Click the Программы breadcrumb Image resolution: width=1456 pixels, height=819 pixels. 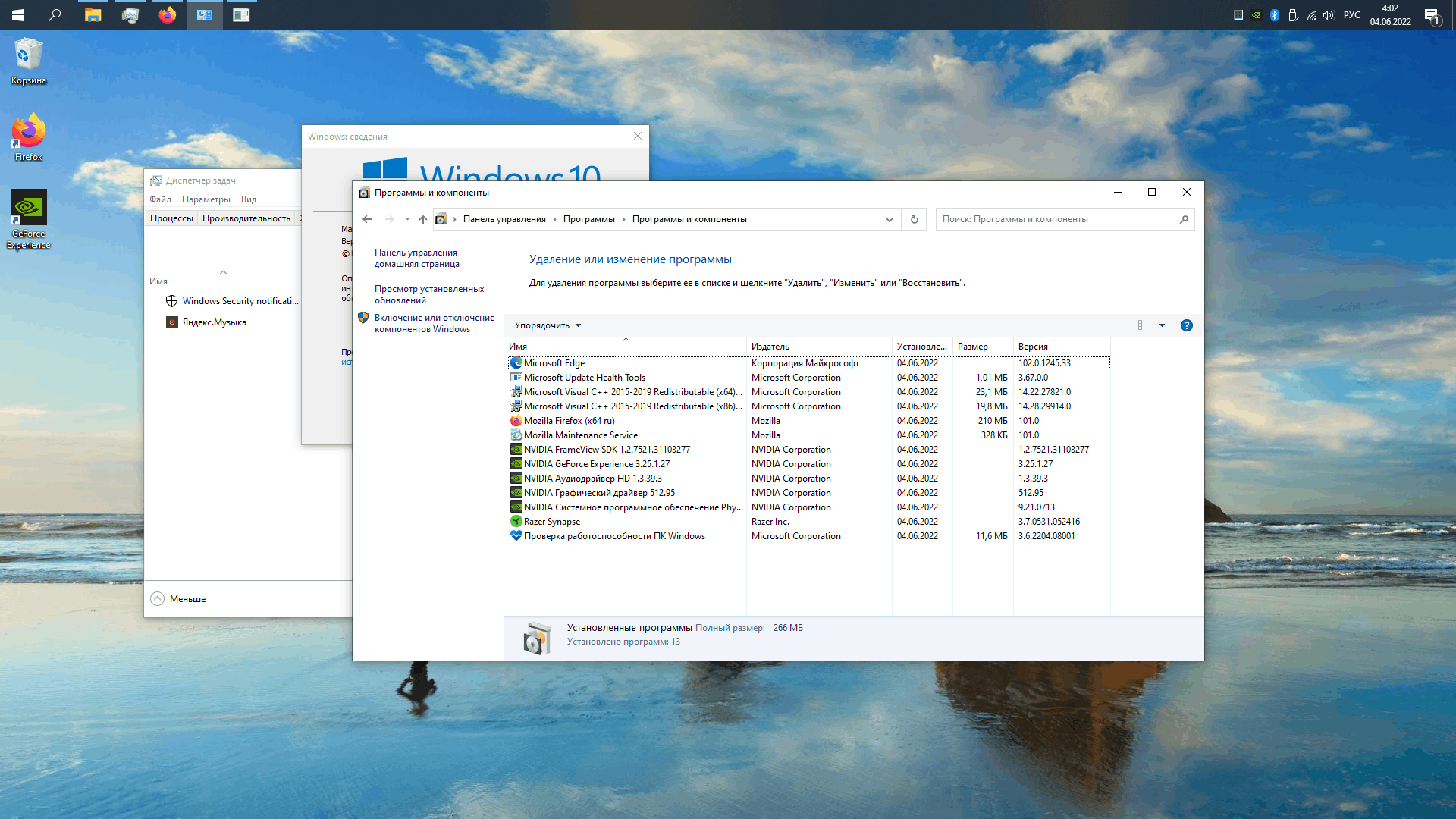[589, 219]
